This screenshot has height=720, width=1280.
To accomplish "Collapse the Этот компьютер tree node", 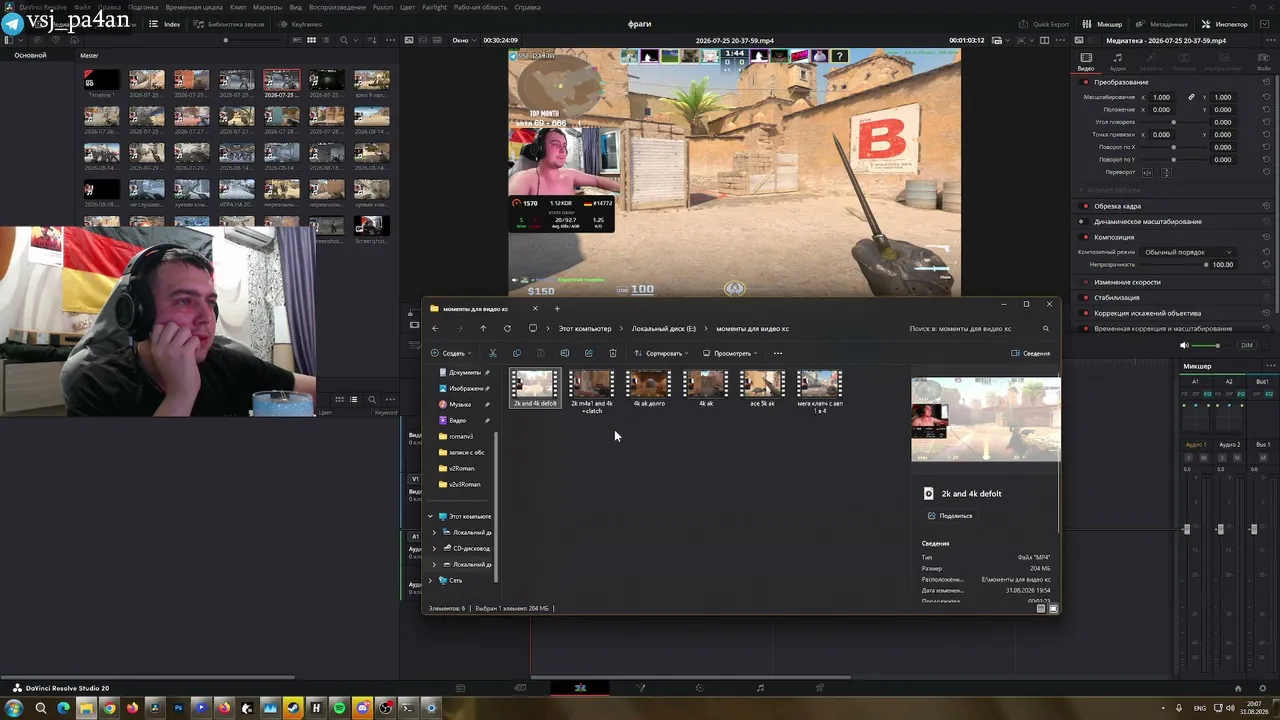I will [x=431, y=516].
